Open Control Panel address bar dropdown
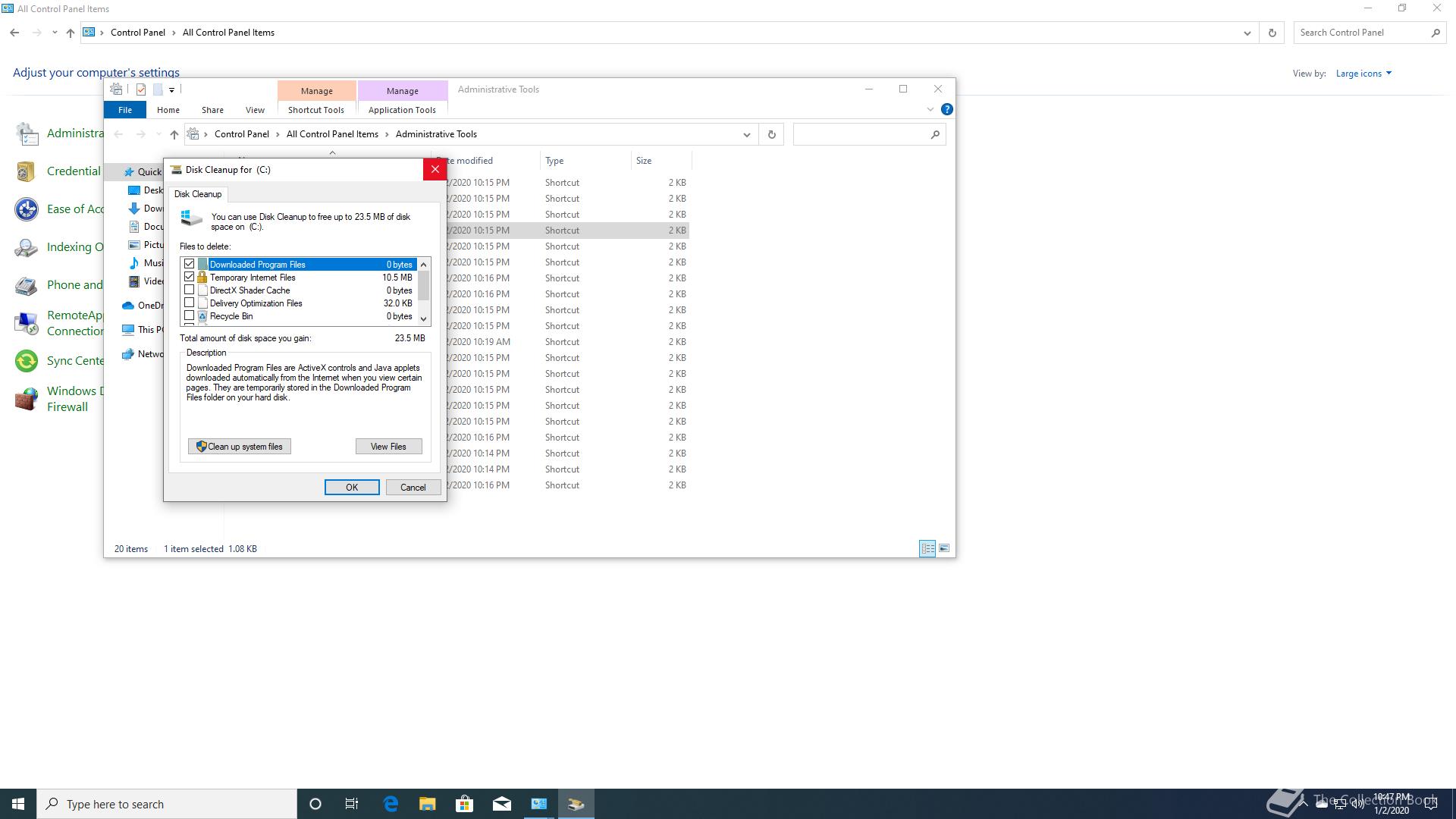1456x819 pixels. click(x=1247, y=33)
